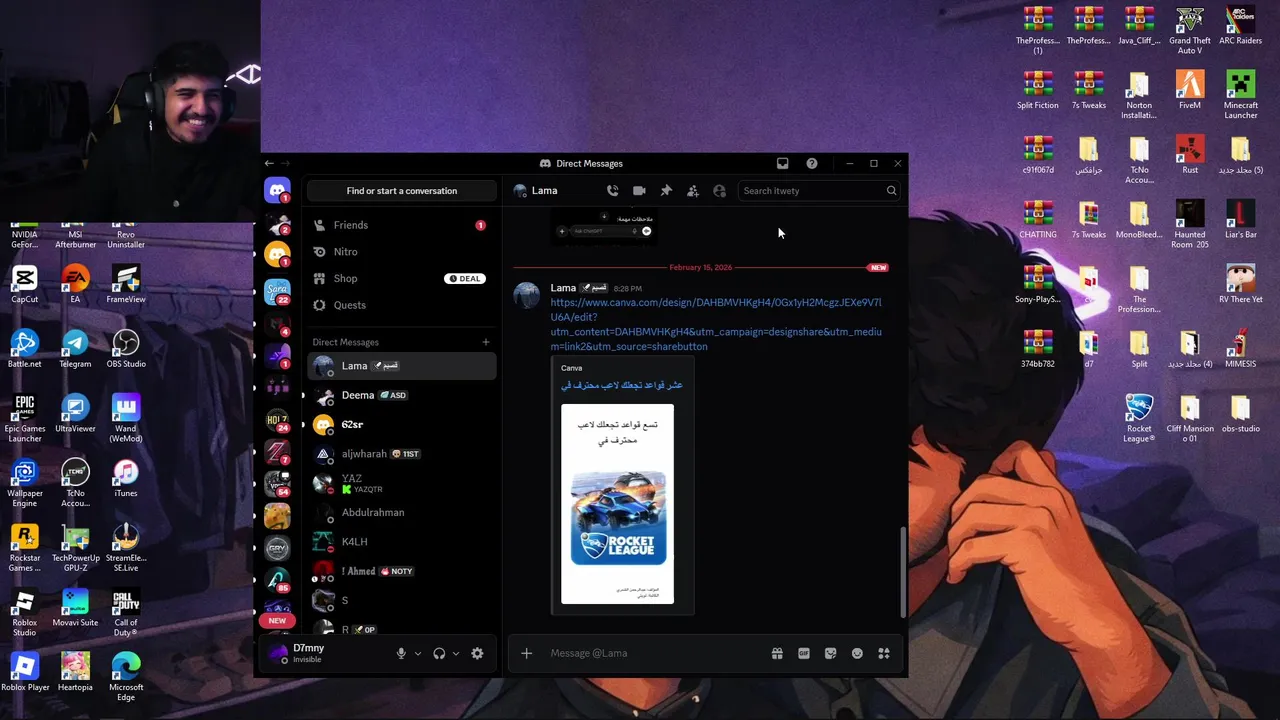Open the red Z server icon
The image size is (1280, 720).
(277, 452)
